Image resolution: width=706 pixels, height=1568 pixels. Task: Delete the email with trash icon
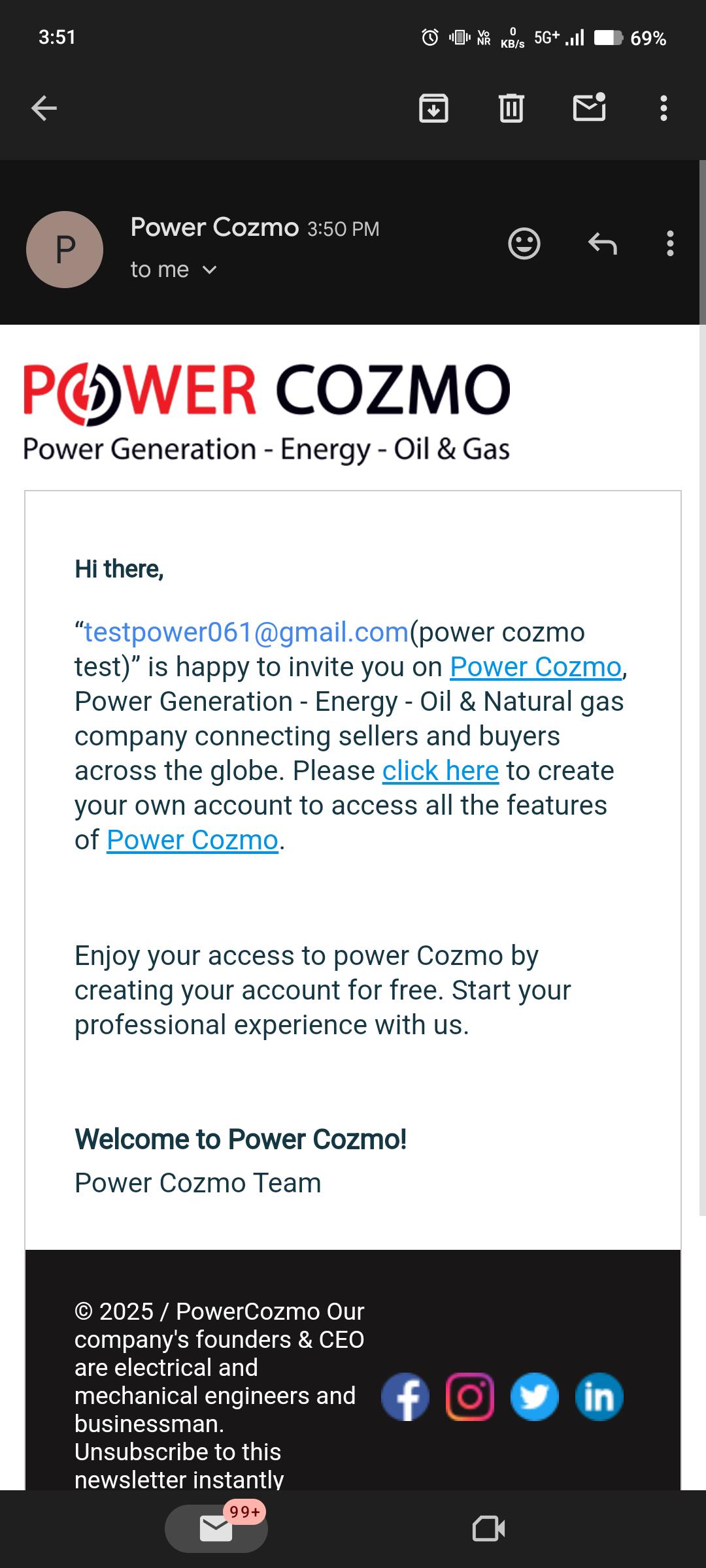[x=511, y=108]
